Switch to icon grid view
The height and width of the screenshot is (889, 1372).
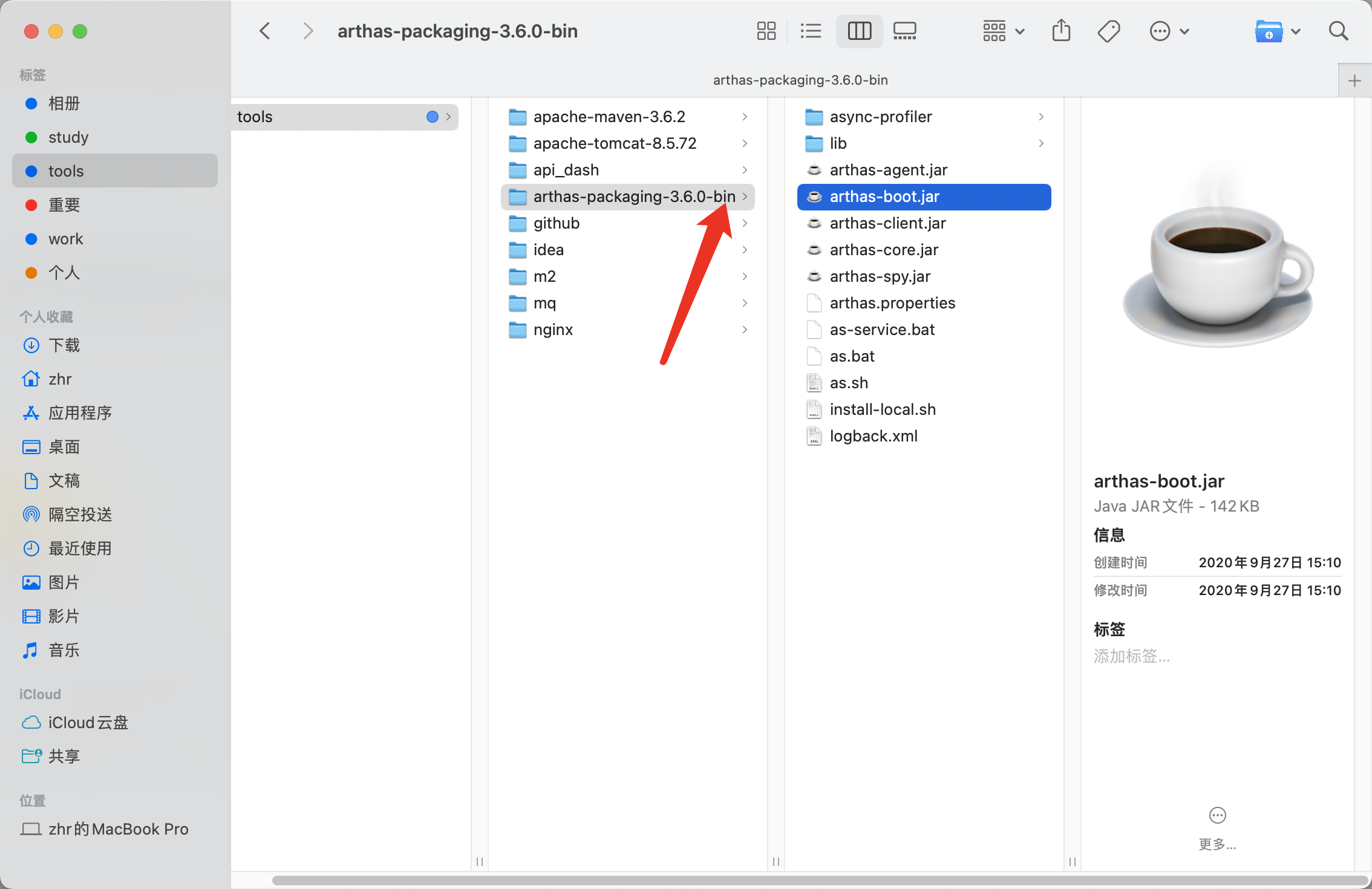pyautogui.click(x=766, y=31)
